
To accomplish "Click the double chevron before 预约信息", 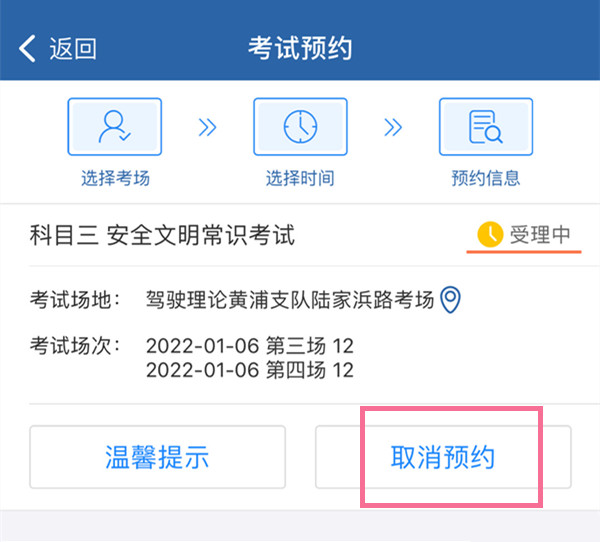I will click(x=393, y=127).
